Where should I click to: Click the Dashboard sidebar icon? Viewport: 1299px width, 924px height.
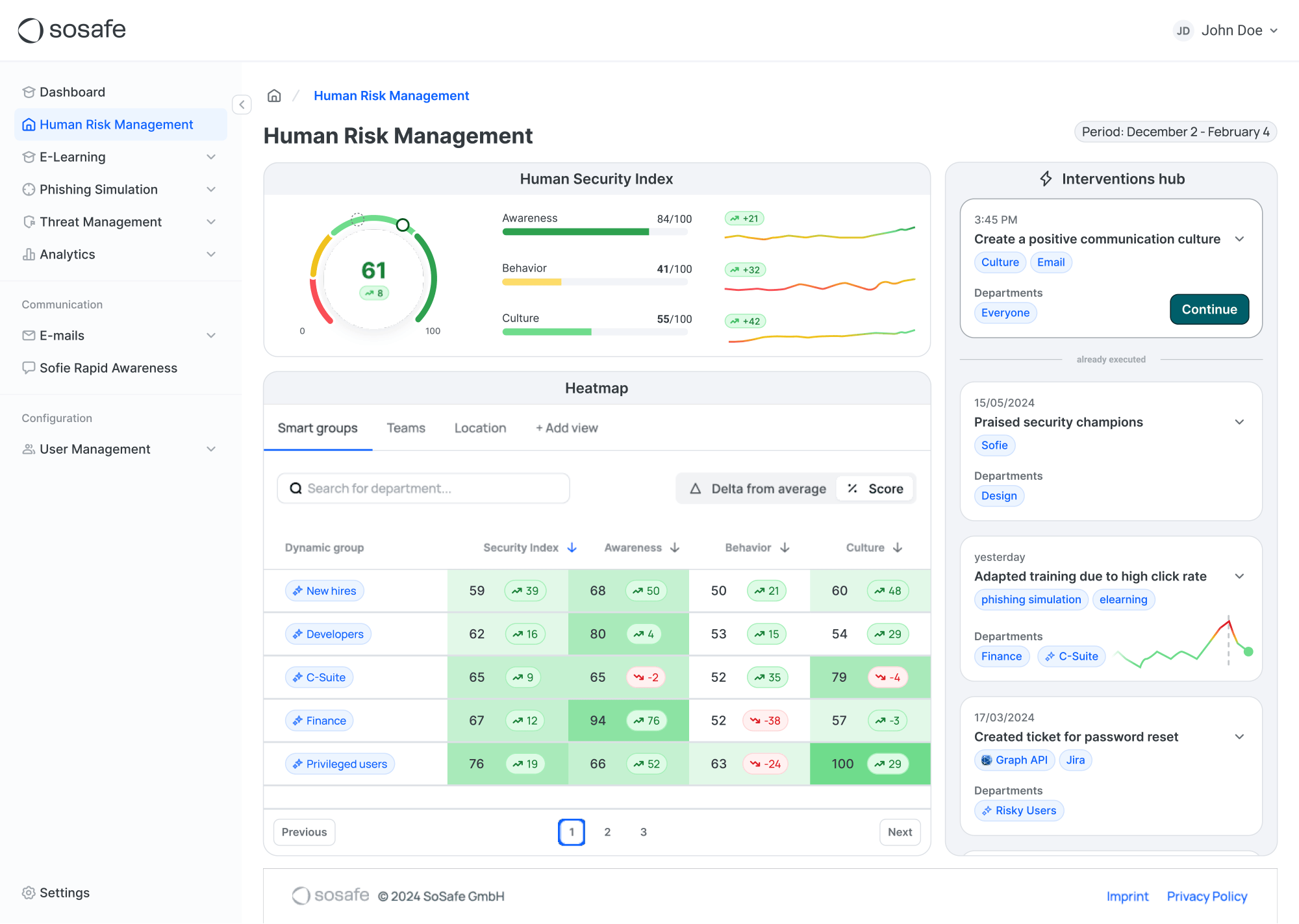pyautogui.click(x=29, y=92)
